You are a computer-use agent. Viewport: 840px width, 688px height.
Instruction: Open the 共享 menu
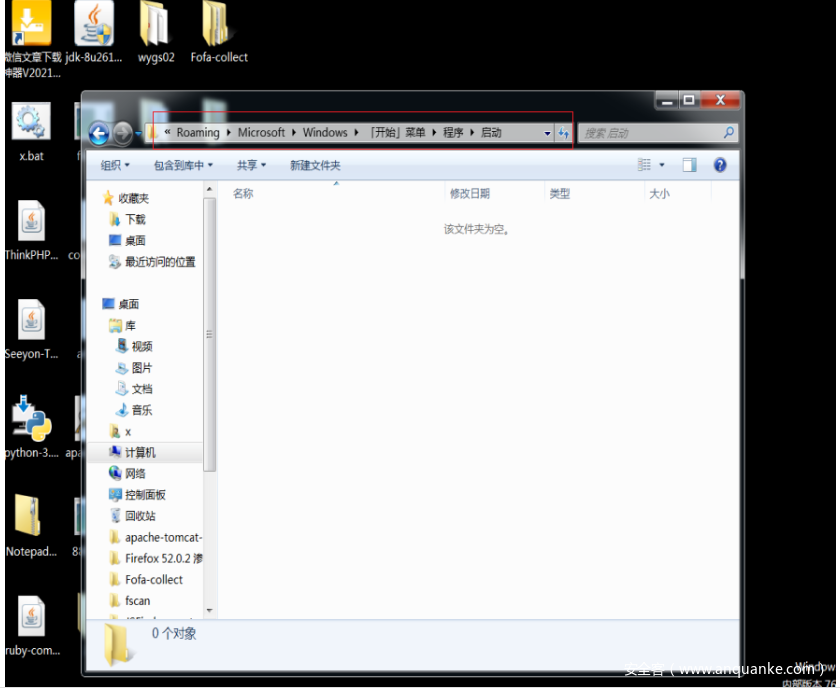pos(251,165)
